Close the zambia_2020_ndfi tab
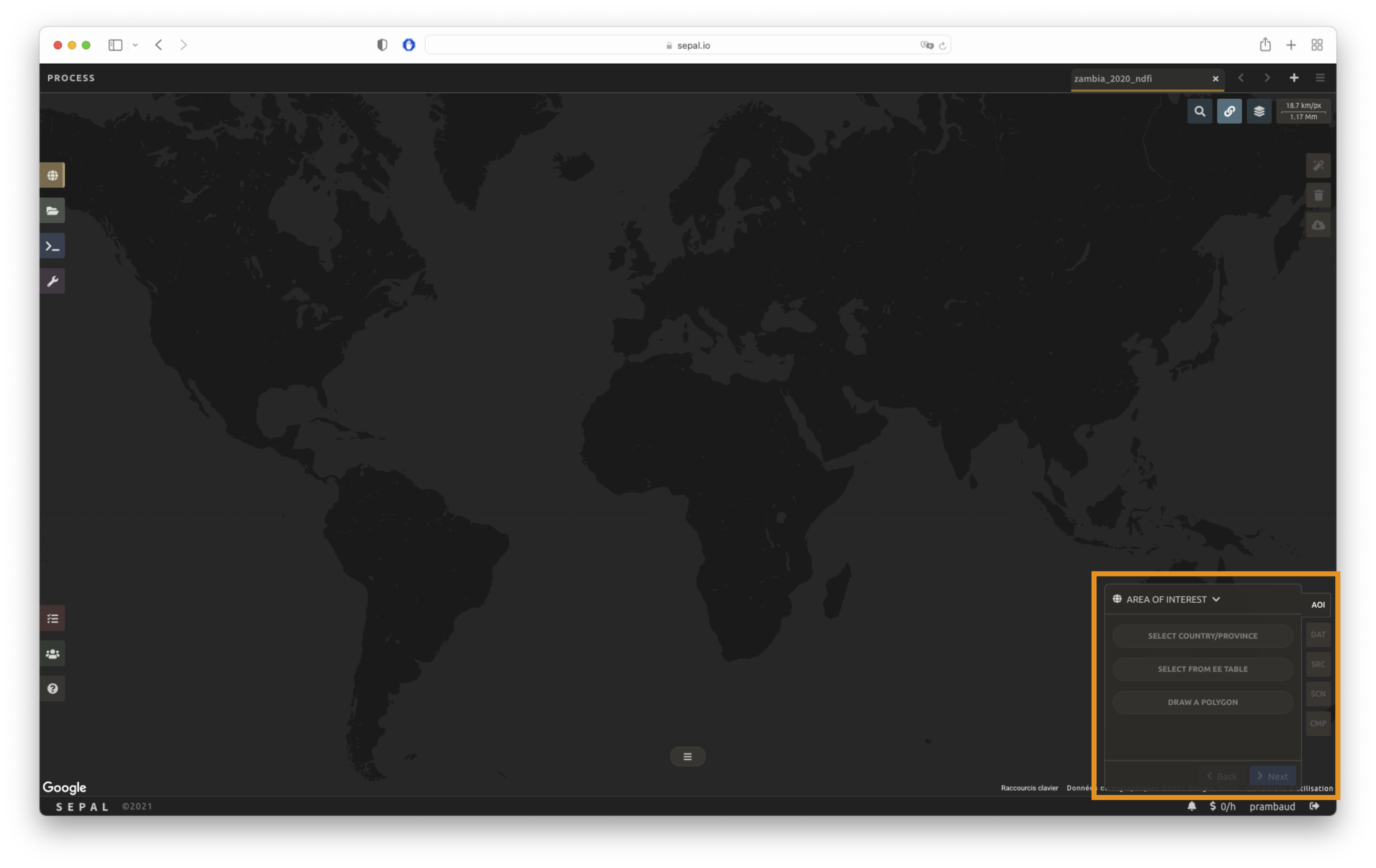This screenshot has height=868, width=1376. 1215,79
